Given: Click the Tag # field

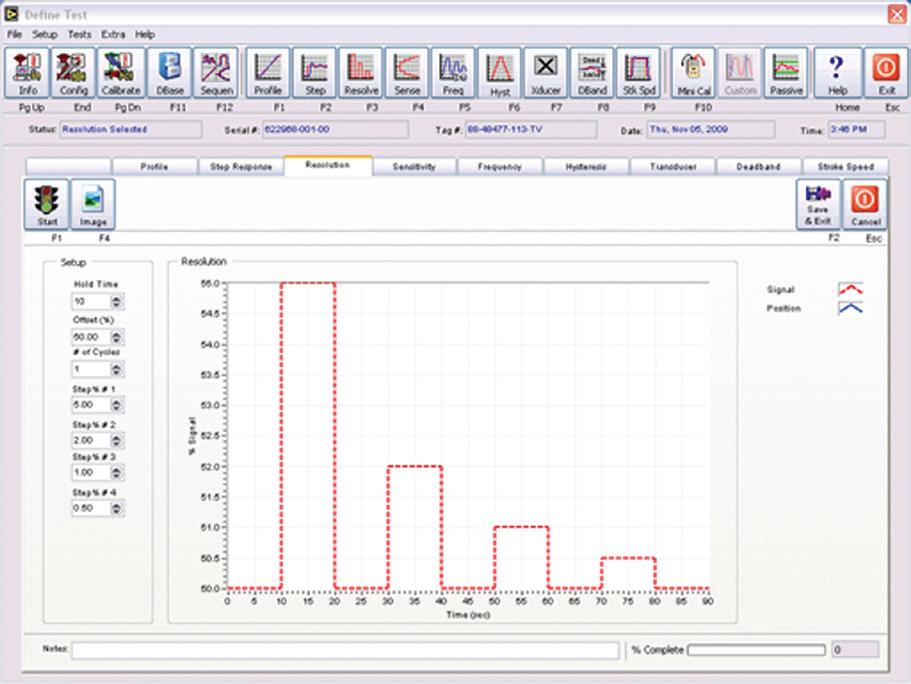Looking at the screenshot, I should coord(531,130).
